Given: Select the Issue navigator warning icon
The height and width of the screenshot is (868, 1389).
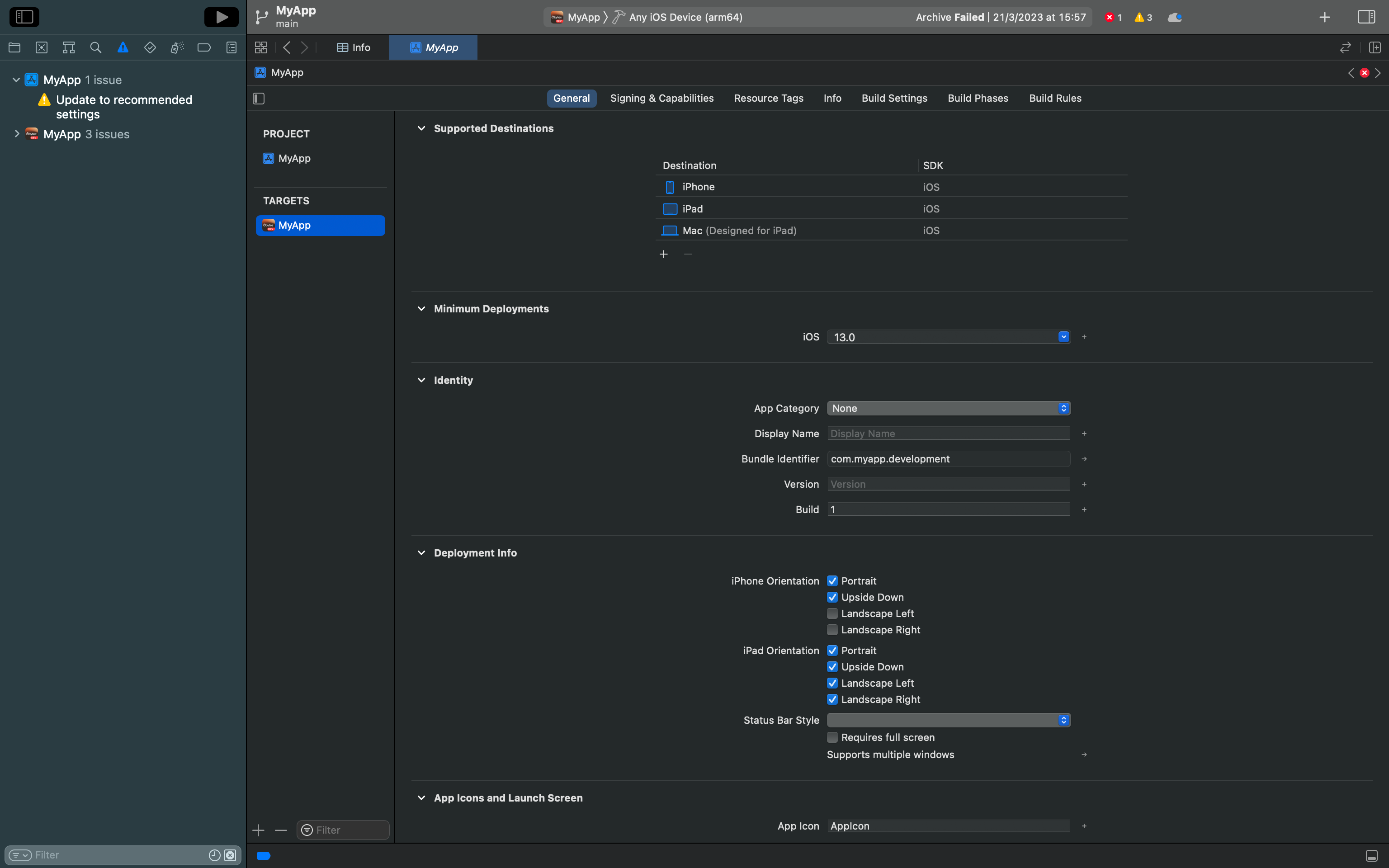Looking at the screenshot, I should pos(123,47).
